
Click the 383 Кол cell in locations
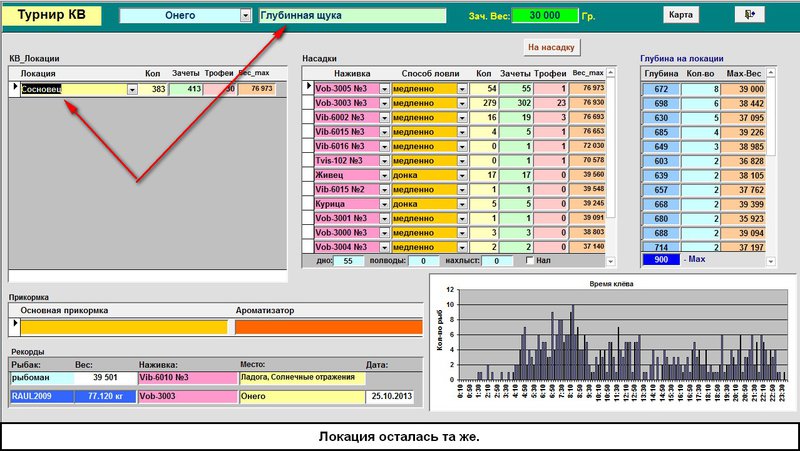(x=153, y=89)
